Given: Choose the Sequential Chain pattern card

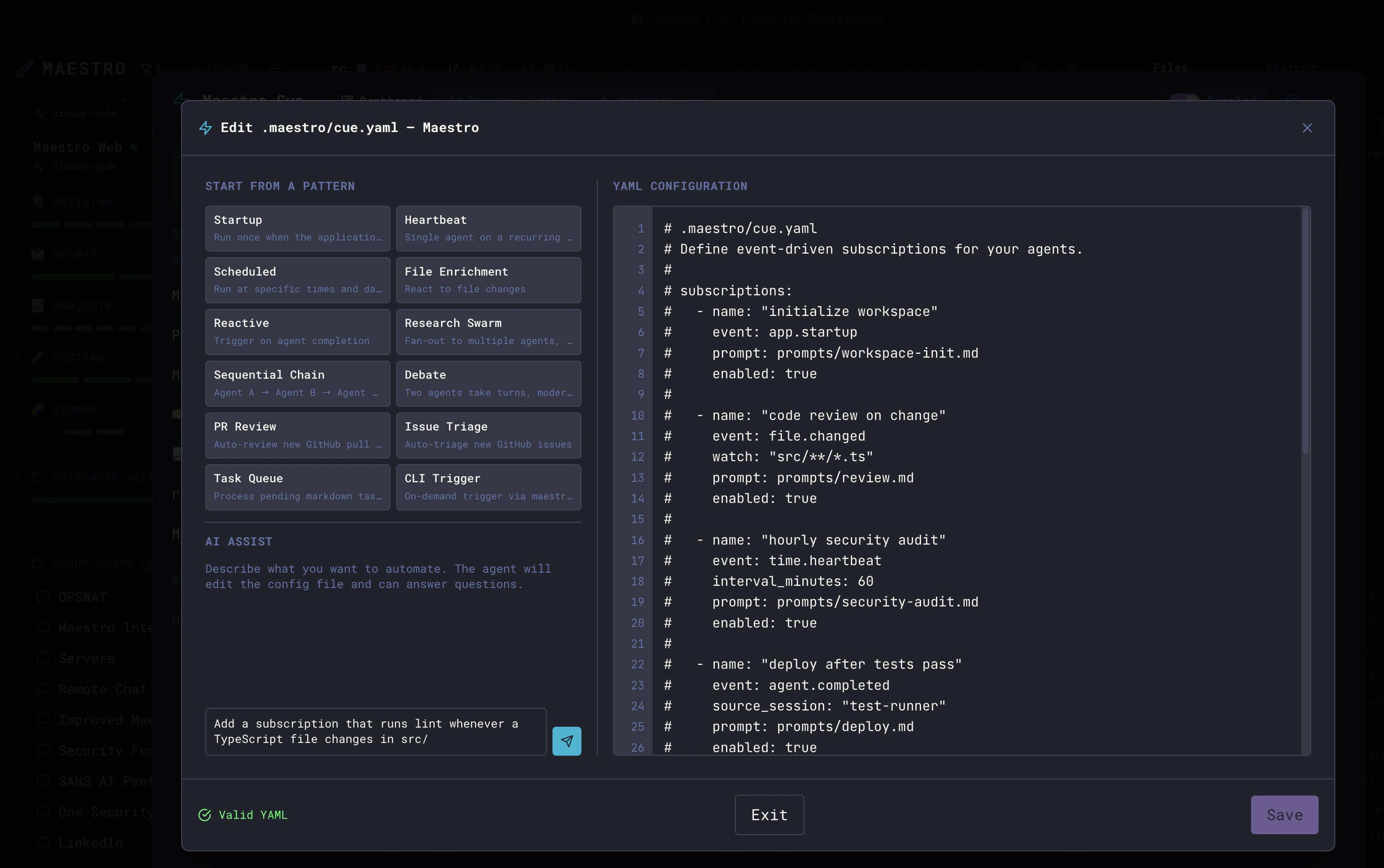Looking at the screenshot, I should [x=298, y=384].
